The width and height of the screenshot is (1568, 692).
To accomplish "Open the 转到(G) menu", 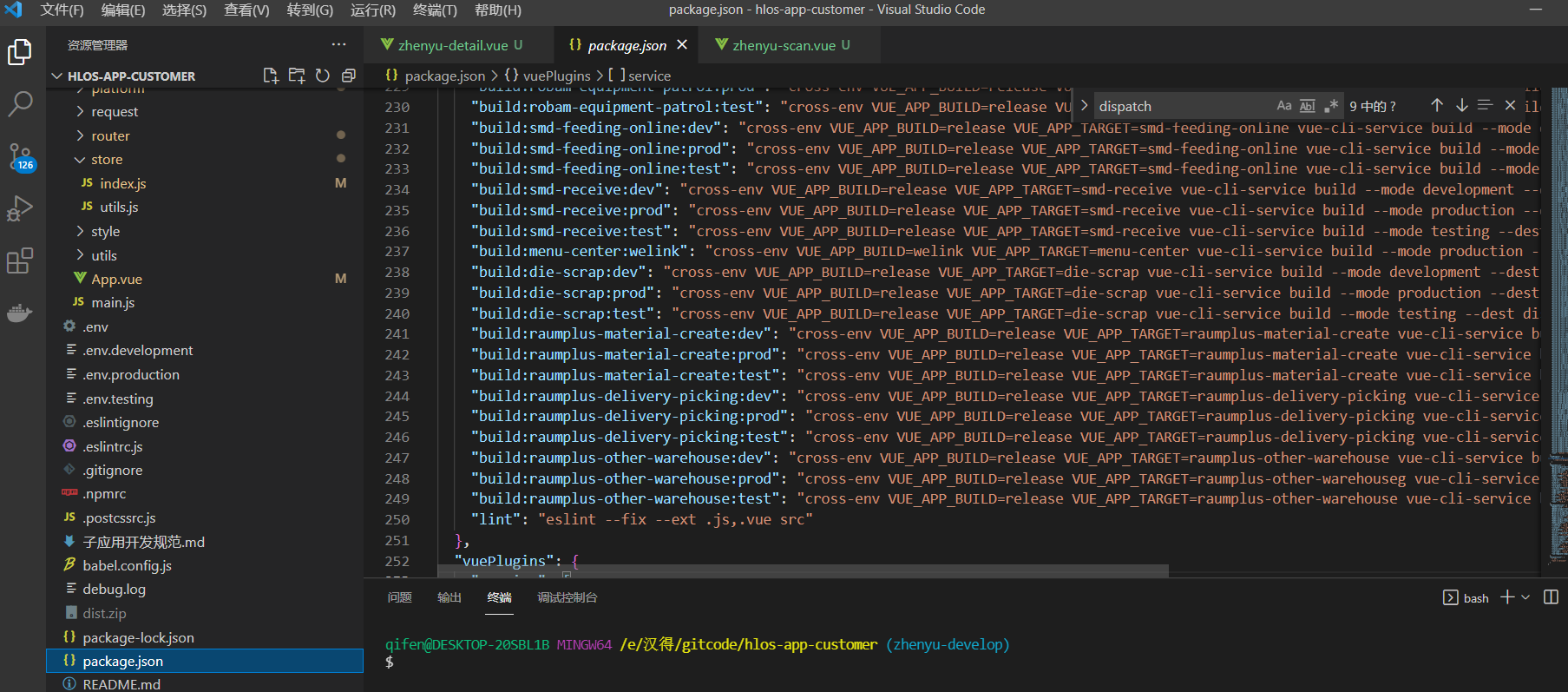I will point(310,10).
